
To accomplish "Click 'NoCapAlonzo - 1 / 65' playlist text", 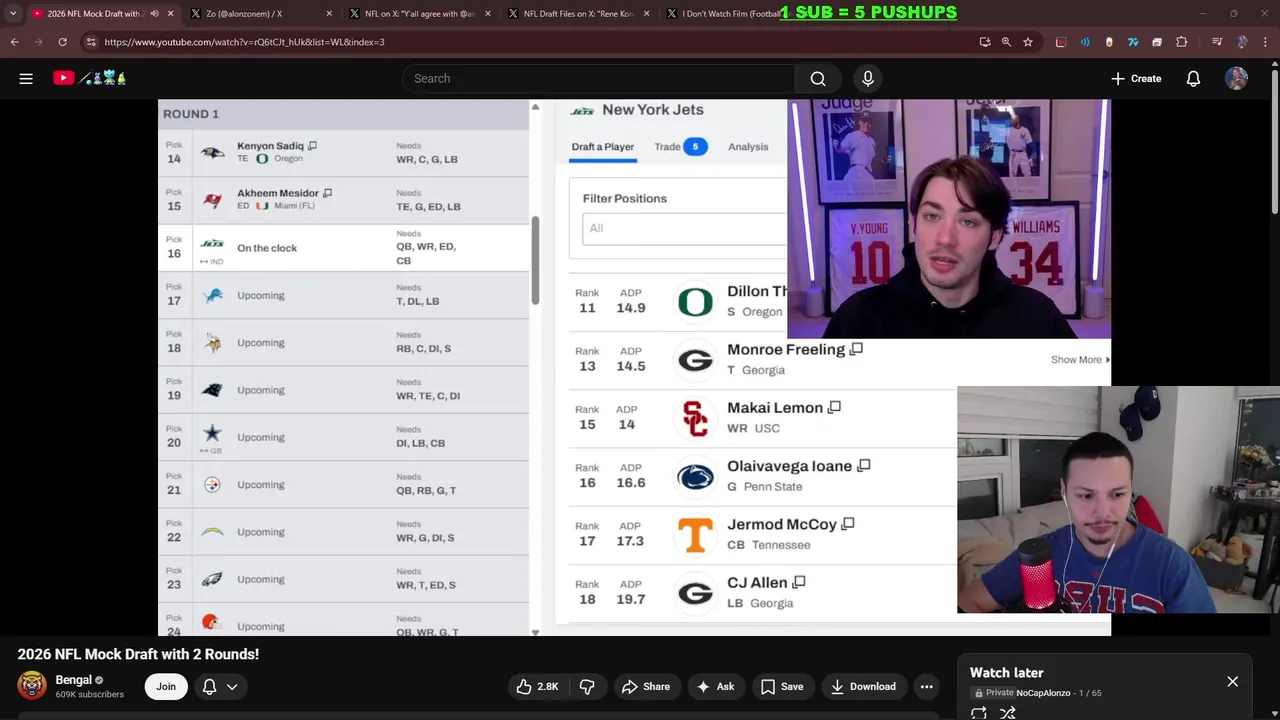I will (x=1058, y=693).
